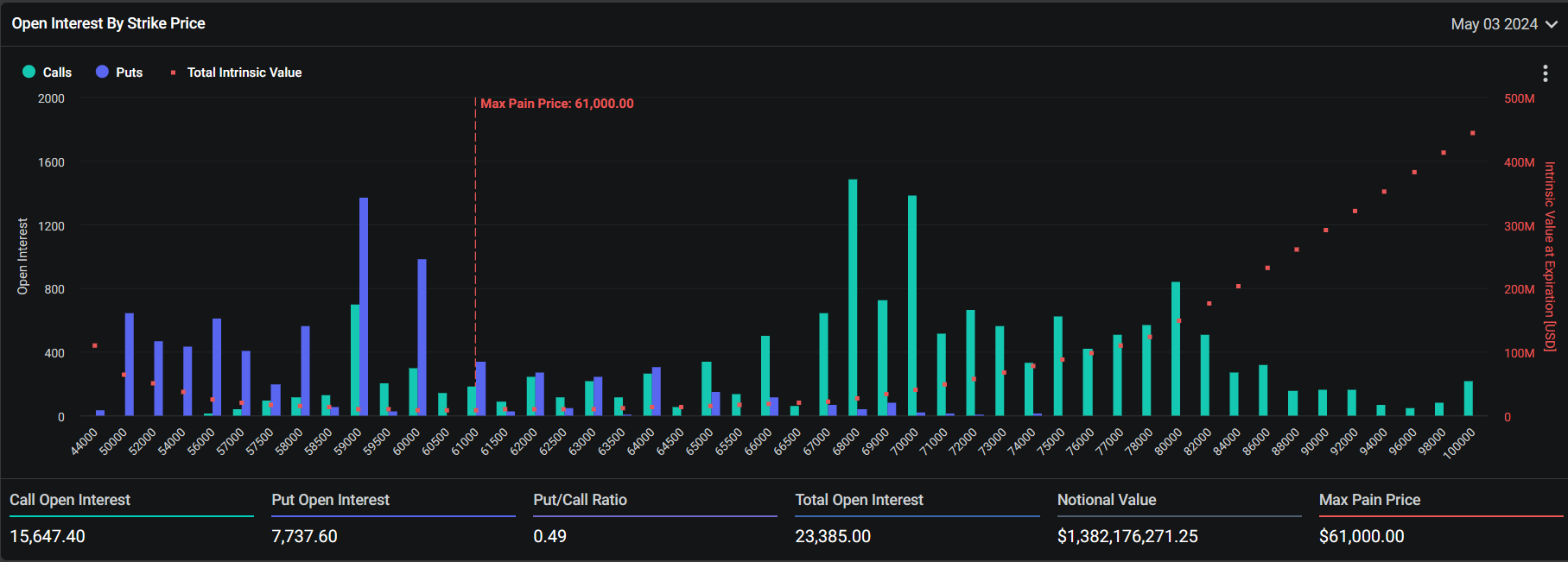Click the Put/Call Ratio stat header

pyautogui.click(x=580, y=500)
